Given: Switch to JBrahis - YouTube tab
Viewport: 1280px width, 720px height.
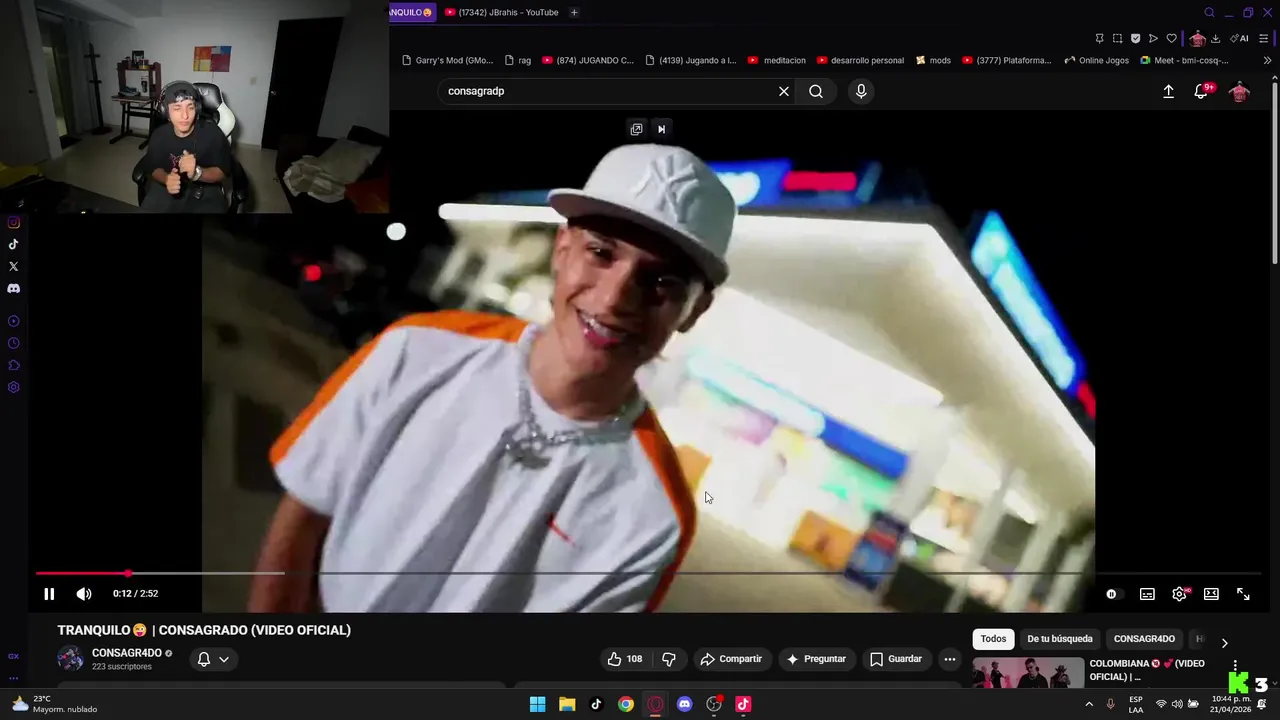Looking at the screenshot, I should [x=502, y=12].
